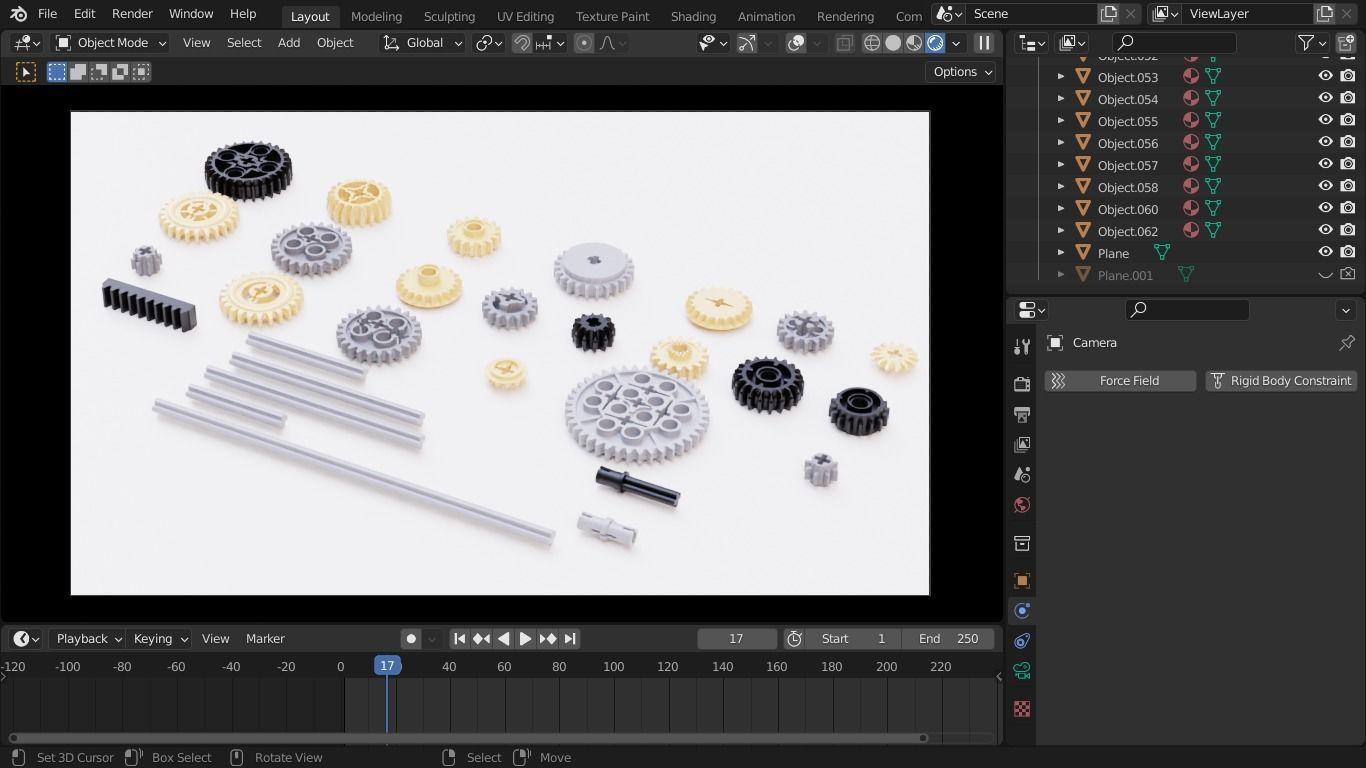Open the outliner filter dropdown
Screen dimensions: 1366x768
1311,43
